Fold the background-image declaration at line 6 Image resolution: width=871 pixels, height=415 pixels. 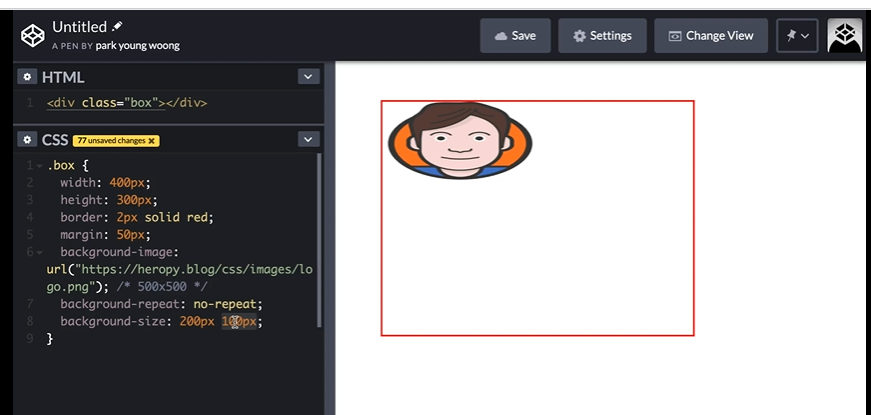tap(39, 252)
